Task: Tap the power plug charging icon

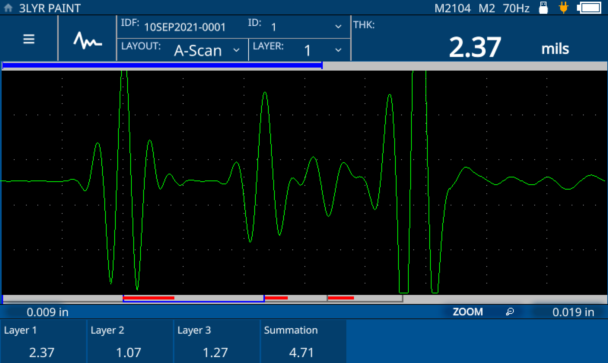Action: (564, 7)
